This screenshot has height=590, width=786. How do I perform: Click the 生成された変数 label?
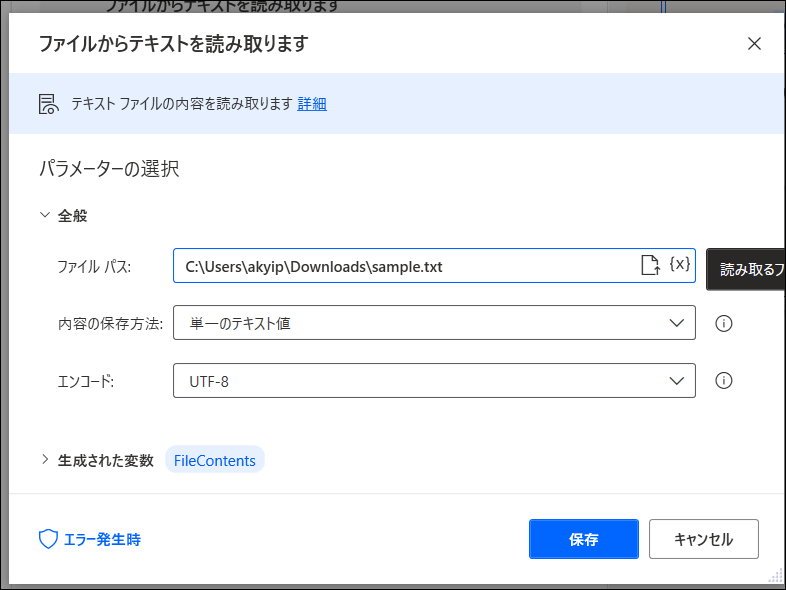(106, 460)
